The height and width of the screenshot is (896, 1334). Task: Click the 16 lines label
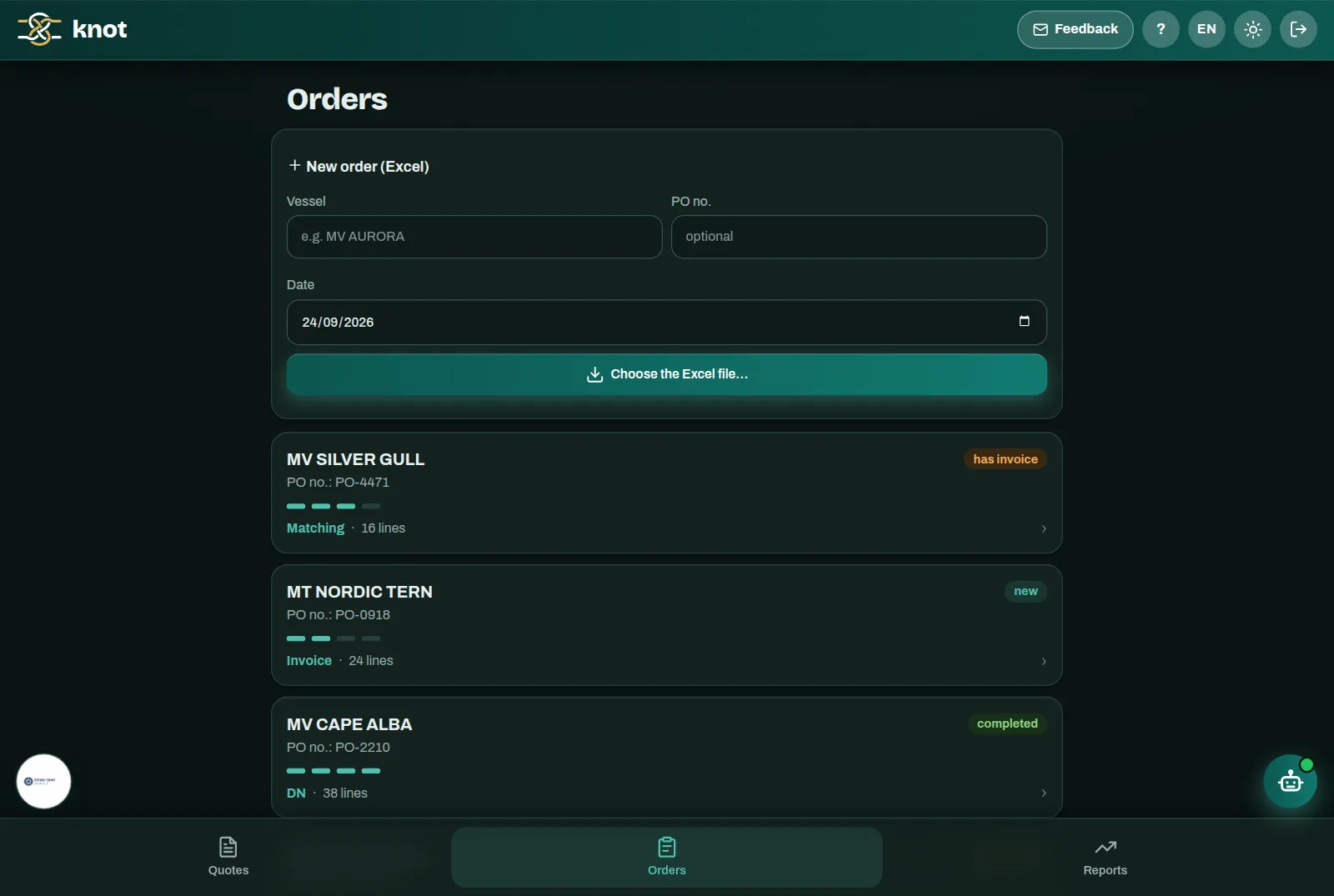[x=384, y=528]
